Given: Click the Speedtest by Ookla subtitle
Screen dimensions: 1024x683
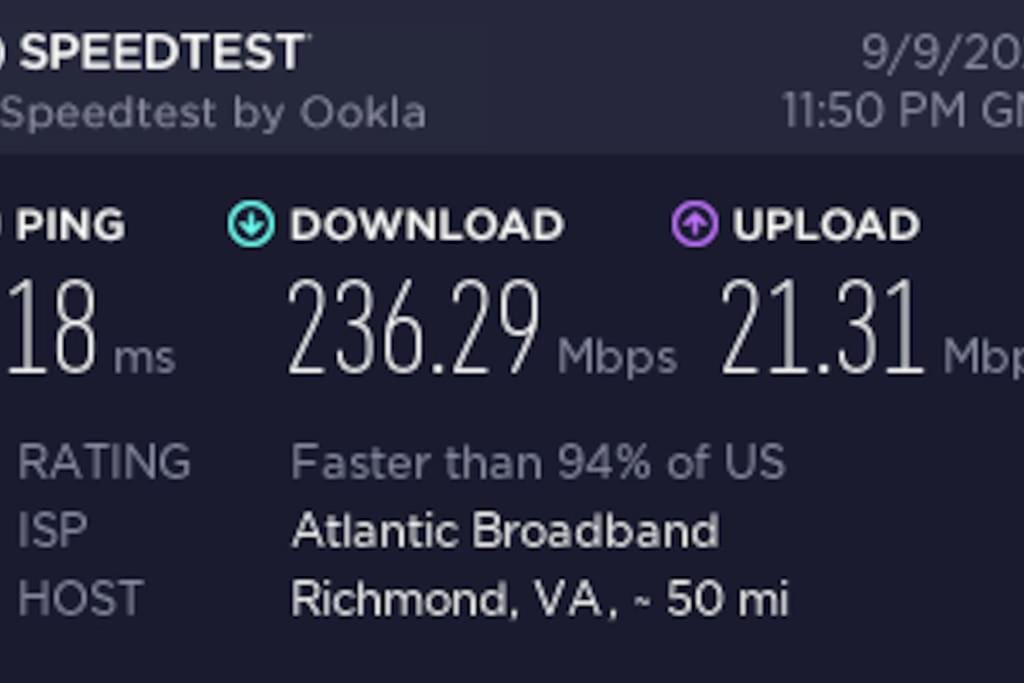Looking at the screenshot, I should (x=213, y=113).
